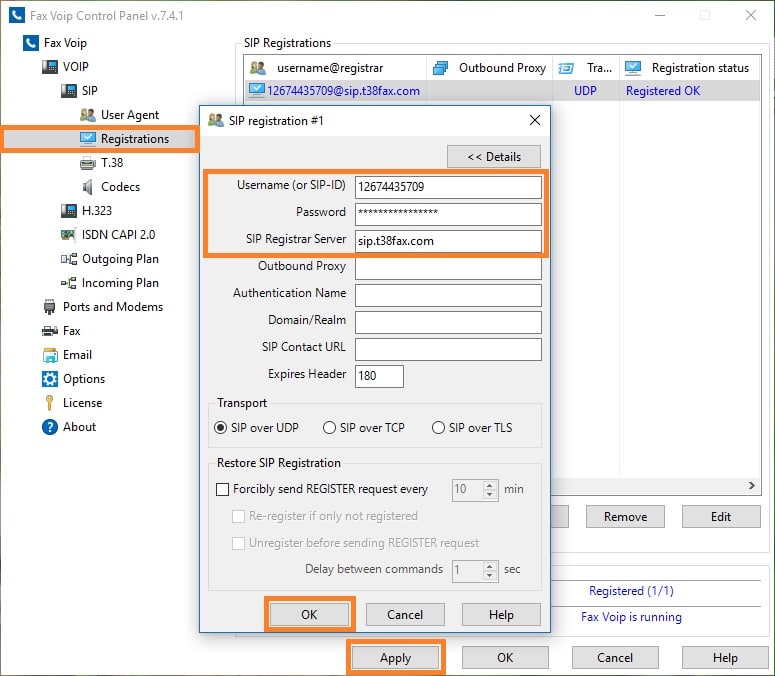Viewport: 775px width, 676px height.
Task: Click the Outgoing Plan icon
Action: 69,259
